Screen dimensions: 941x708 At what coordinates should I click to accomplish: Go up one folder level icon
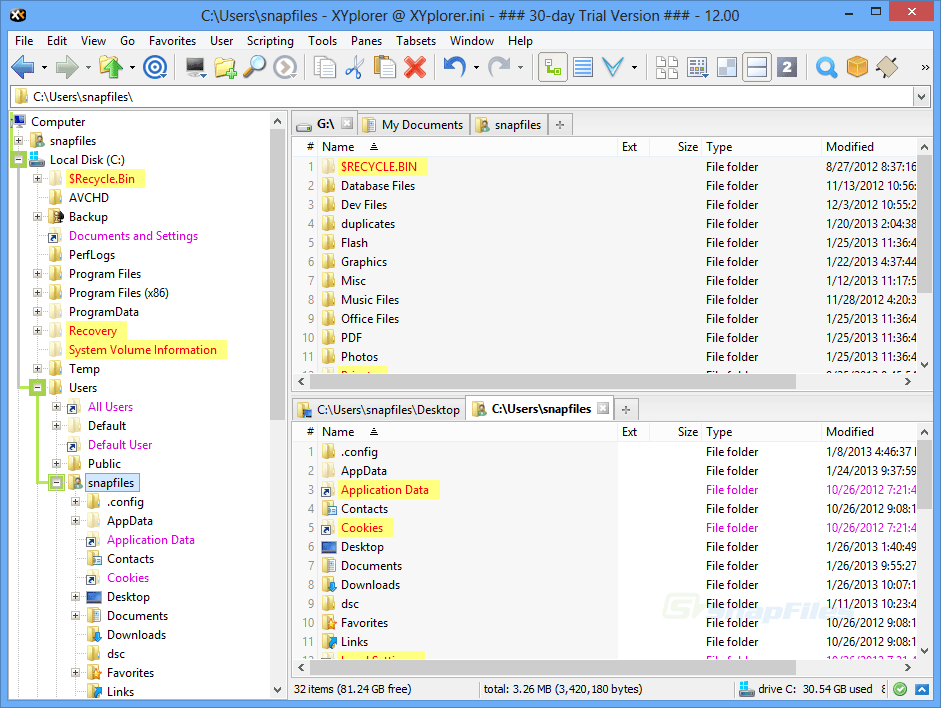[111, 67]
